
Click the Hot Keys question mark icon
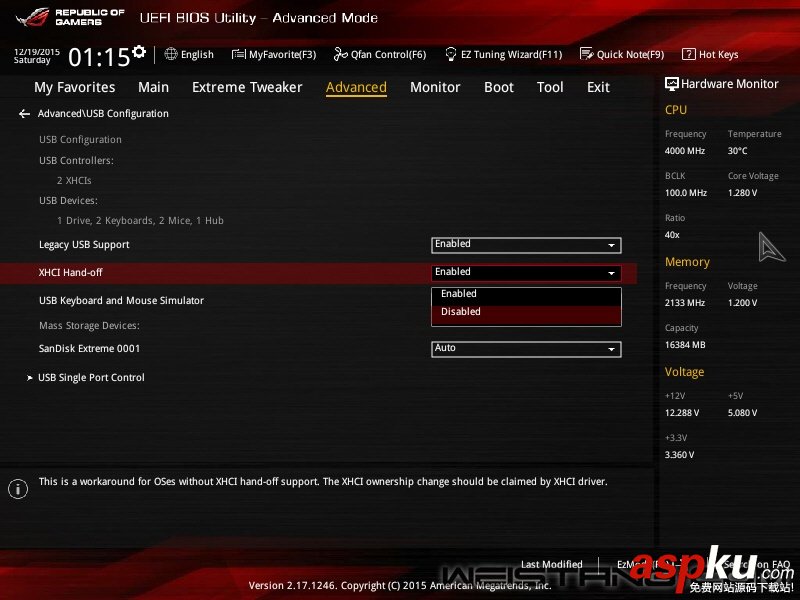point(688,54)
